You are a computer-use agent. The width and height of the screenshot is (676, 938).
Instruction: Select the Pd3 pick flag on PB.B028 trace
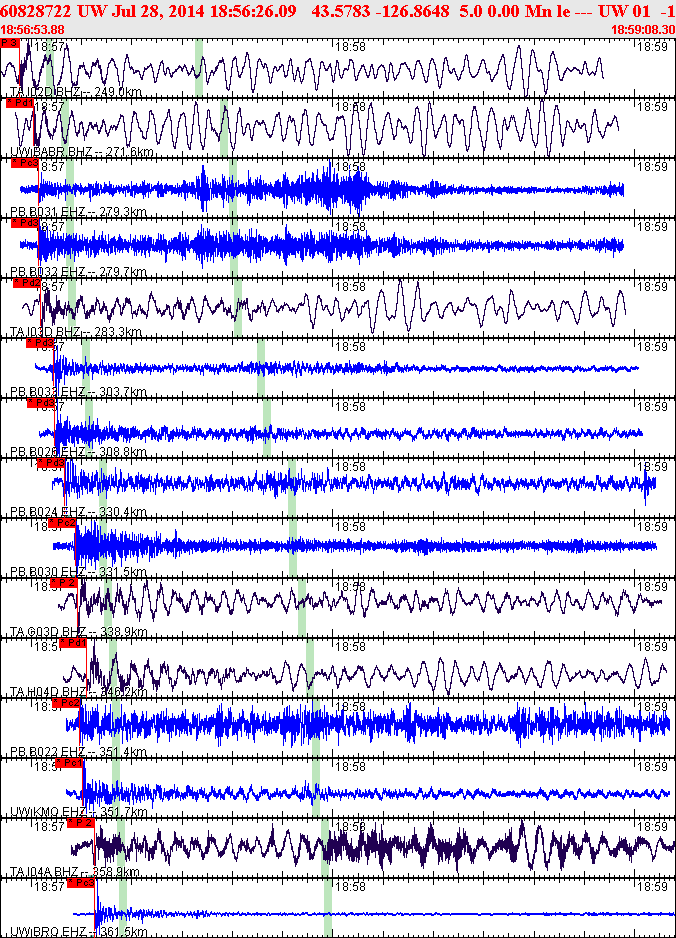coord(41,403)
